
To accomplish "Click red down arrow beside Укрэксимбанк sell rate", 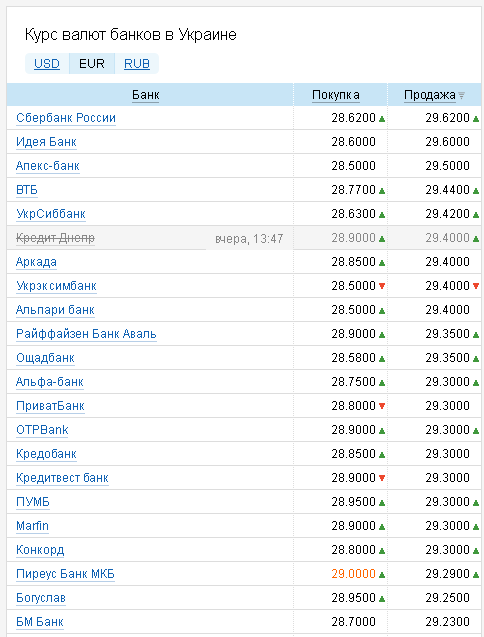I will pos(476,286).
